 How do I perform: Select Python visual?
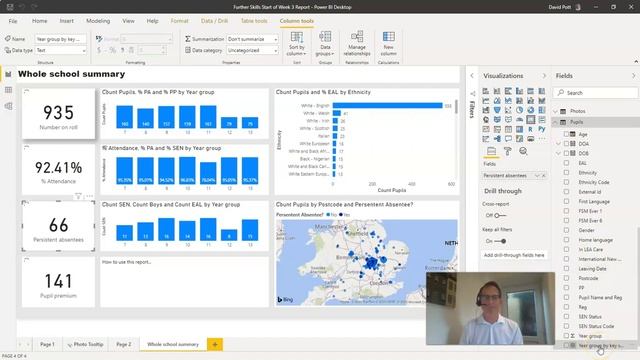[x=542, y=129]
